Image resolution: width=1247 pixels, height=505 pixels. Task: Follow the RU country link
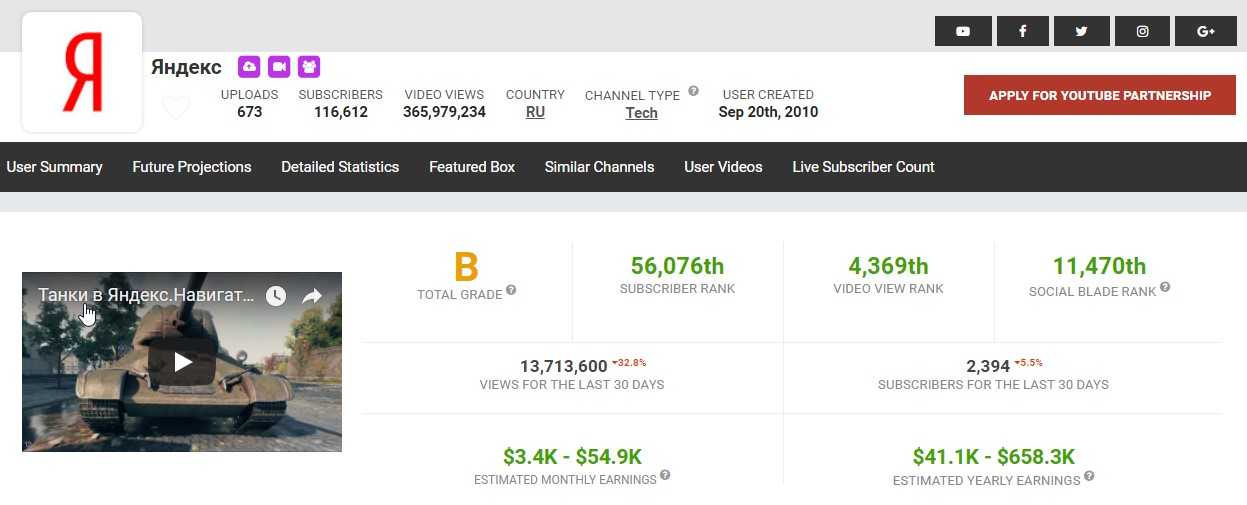535,112
